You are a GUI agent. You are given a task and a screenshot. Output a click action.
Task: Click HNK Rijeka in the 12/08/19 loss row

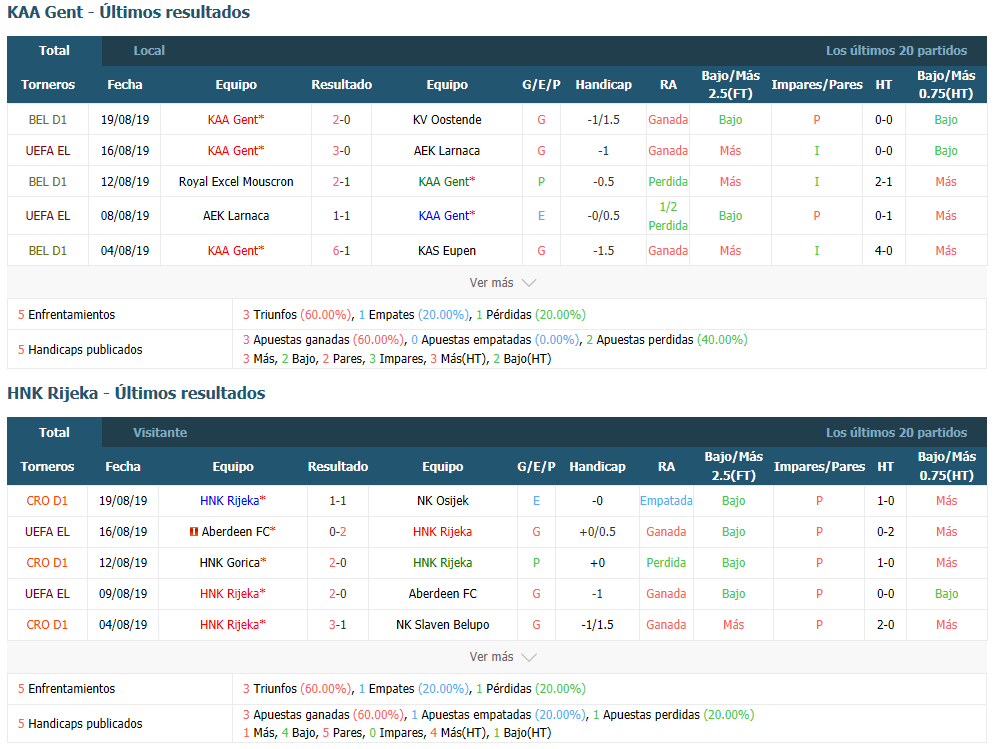[x=443, y=563]
